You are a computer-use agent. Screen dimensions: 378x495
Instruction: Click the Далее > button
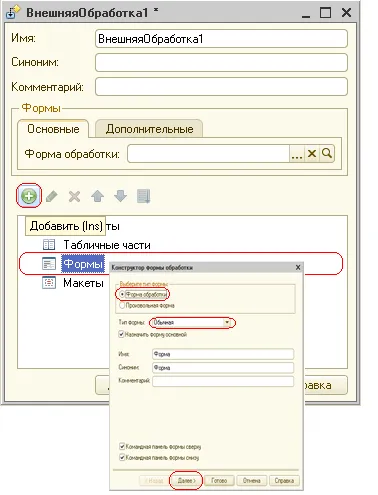pyautogui.click(x=186, y=480)
